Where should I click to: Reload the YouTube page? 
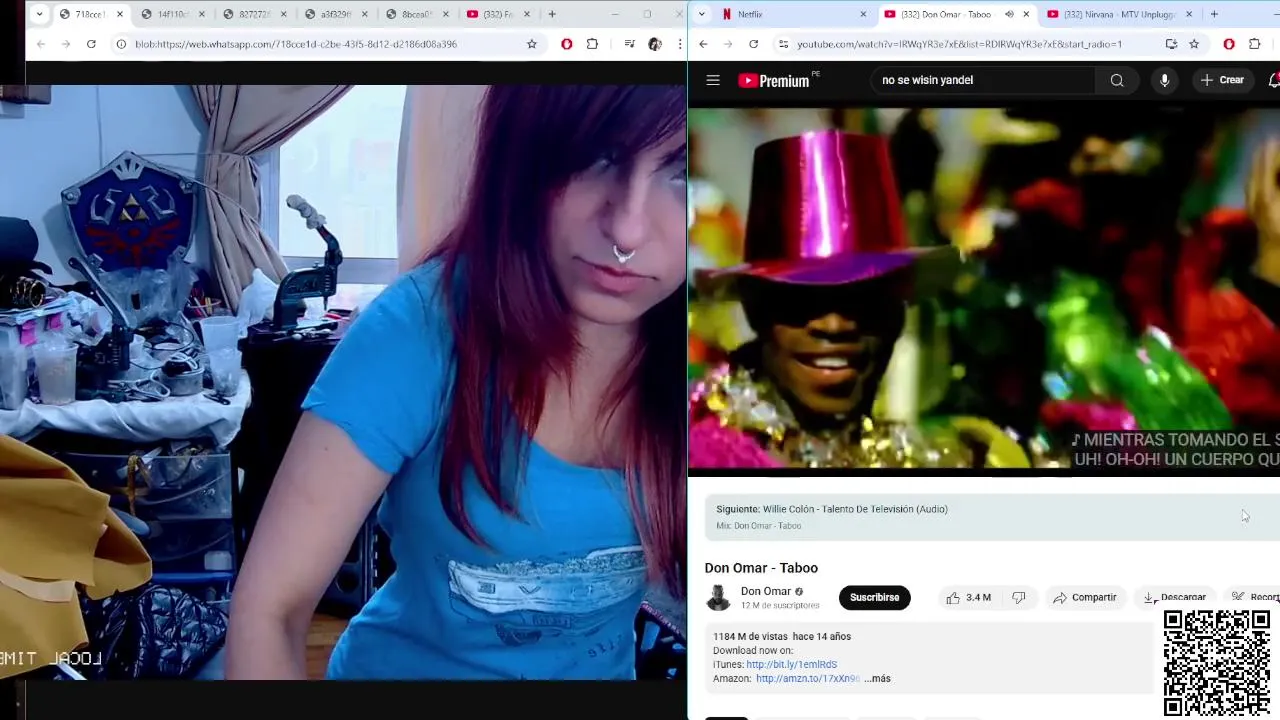[x=753, y=44]
